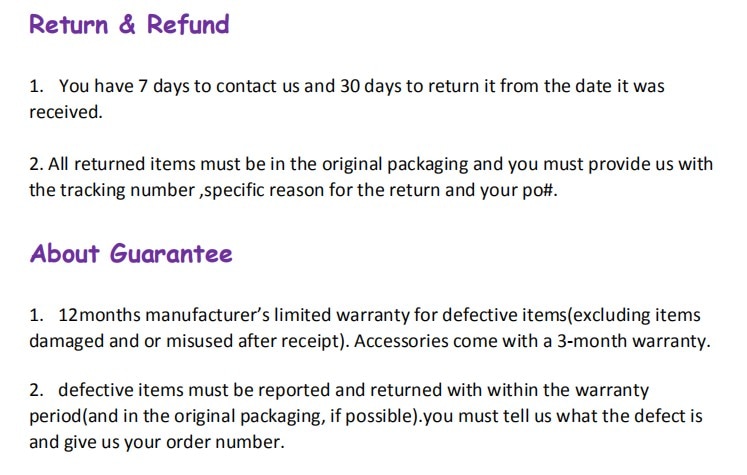The height and width of the screenshot is (475, 747).
Task: Click the text "misused after receipt"
Action: (254, 342)
